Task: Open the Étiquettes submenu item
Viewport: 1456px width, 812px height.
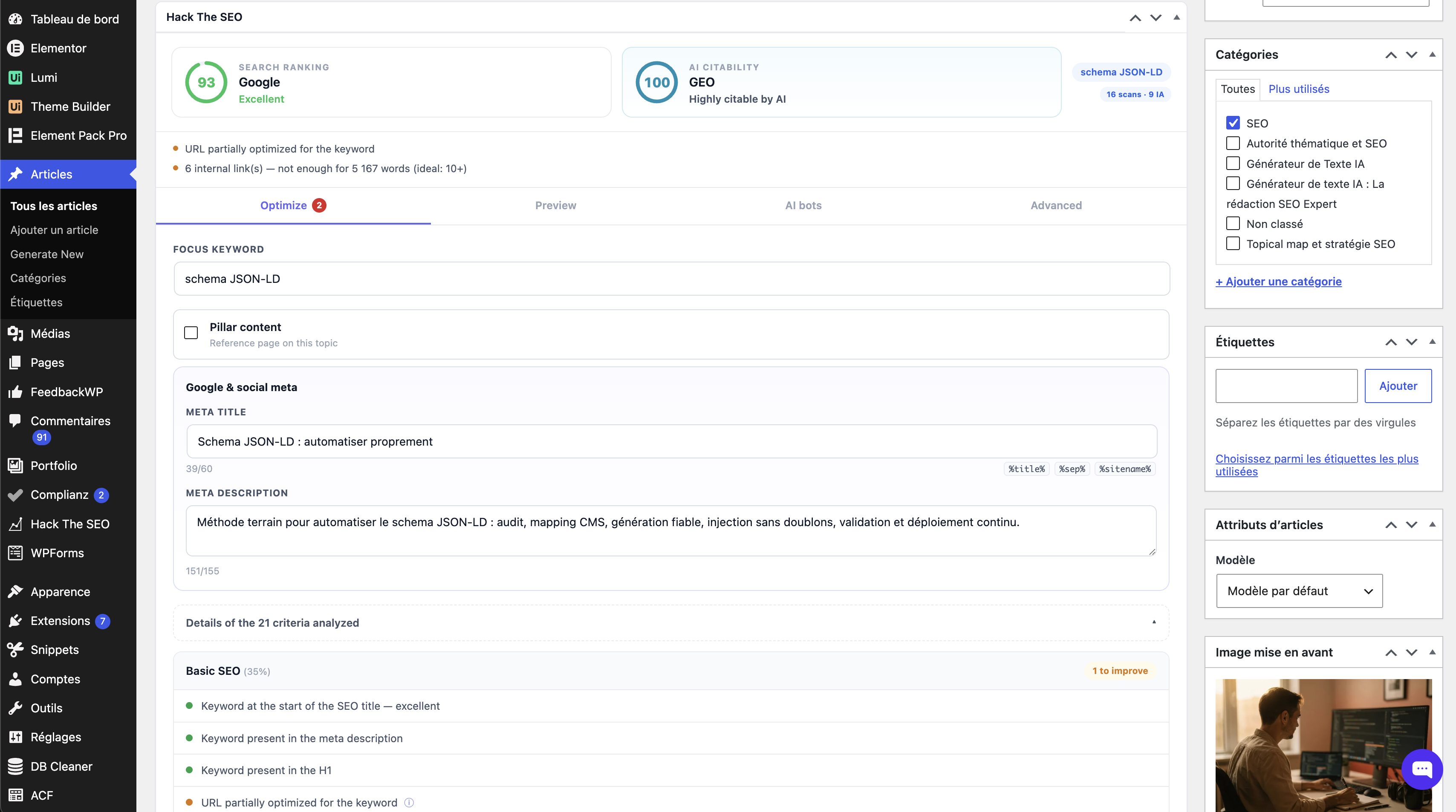Action: click(x=36, y=302)
